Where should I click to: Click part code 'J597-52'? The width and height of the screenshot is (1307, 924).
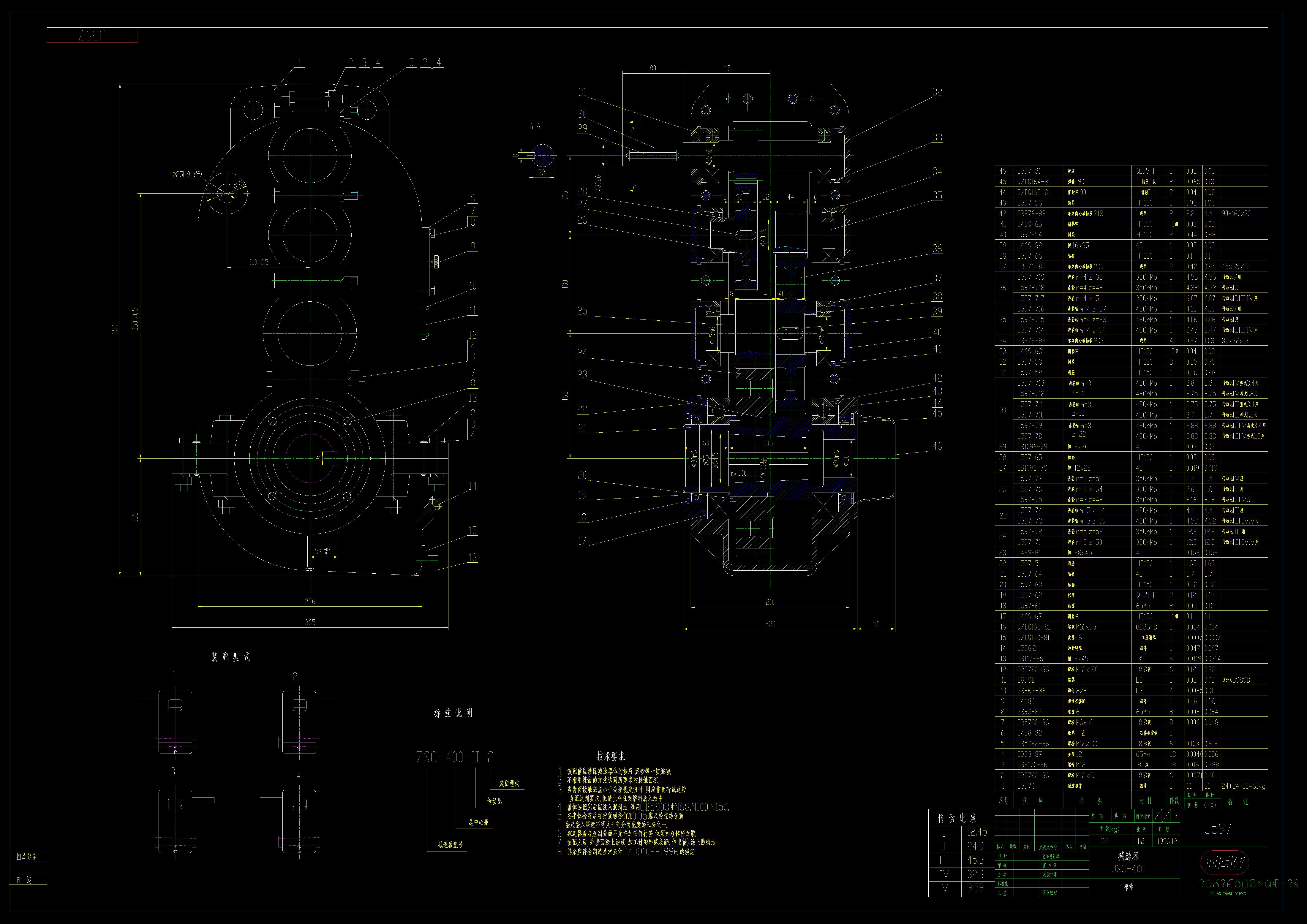(x=1029, y=373)
